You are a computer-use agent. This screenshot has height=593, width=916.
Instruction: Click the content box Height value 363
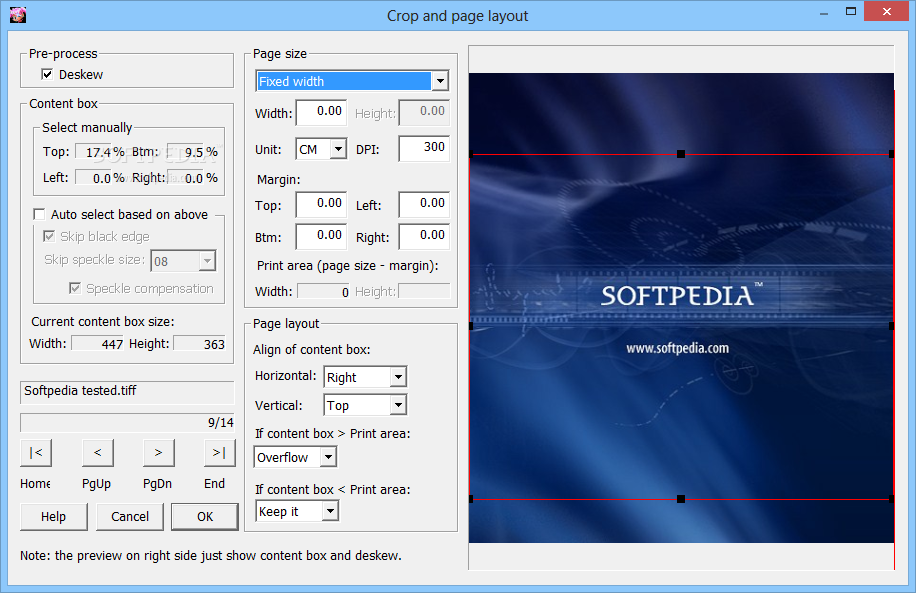point(200,344)
